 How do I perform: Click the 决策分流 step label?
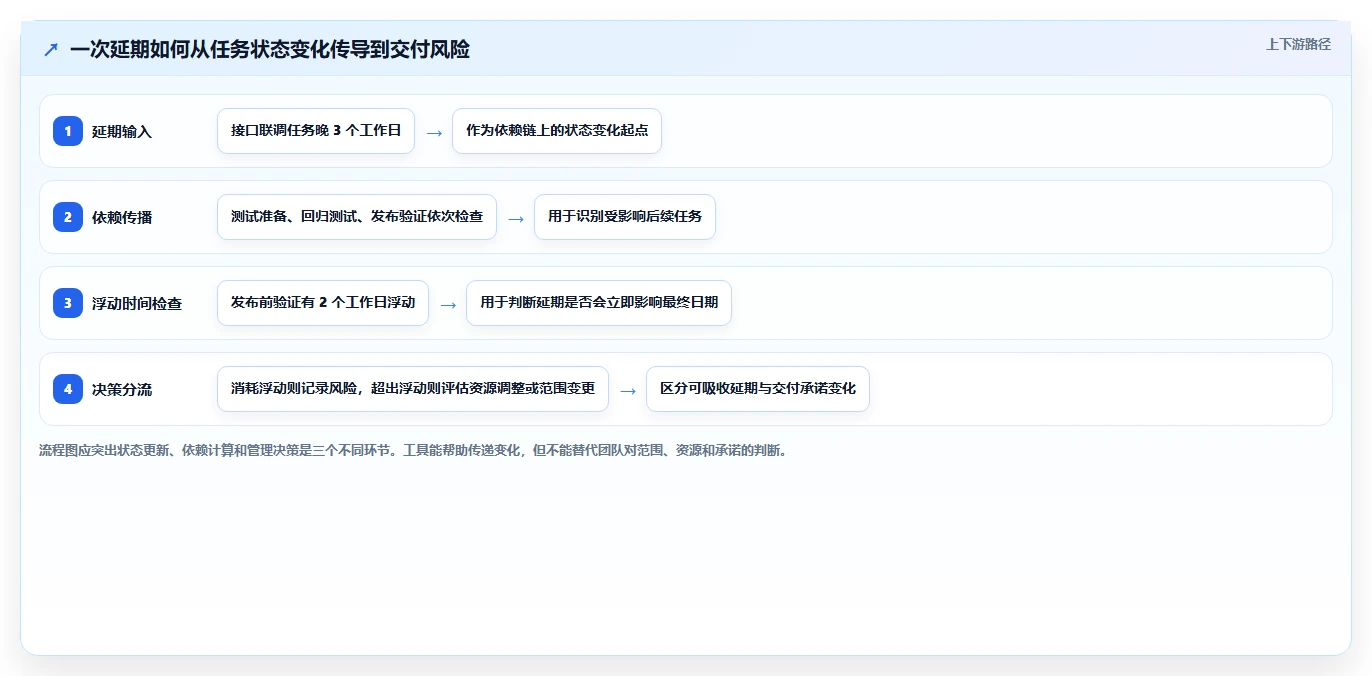(x=122, y=389)
